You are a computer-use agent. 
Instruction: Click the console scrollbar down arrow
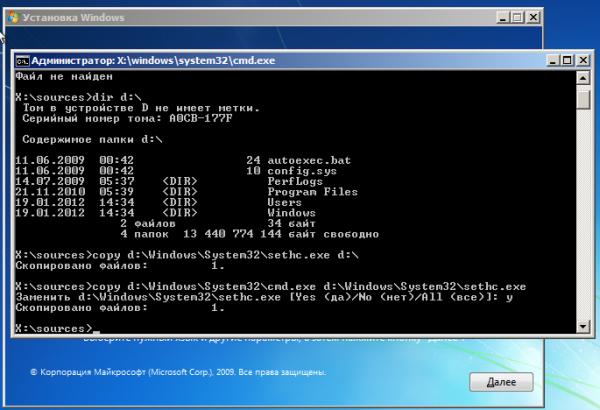click(581, 325)
